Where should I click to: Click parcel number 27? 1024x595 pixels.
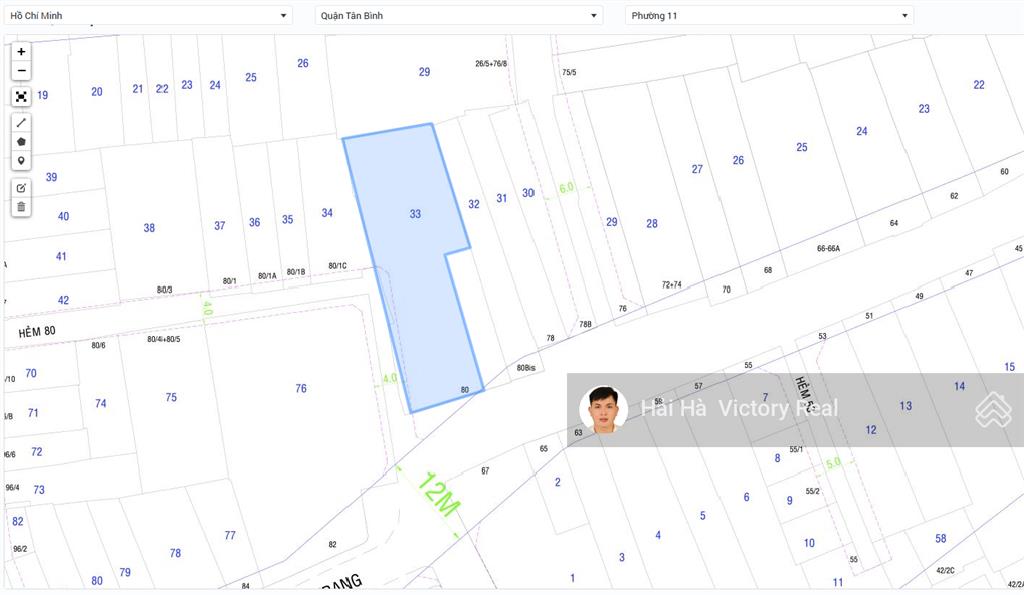click(697, 169)
